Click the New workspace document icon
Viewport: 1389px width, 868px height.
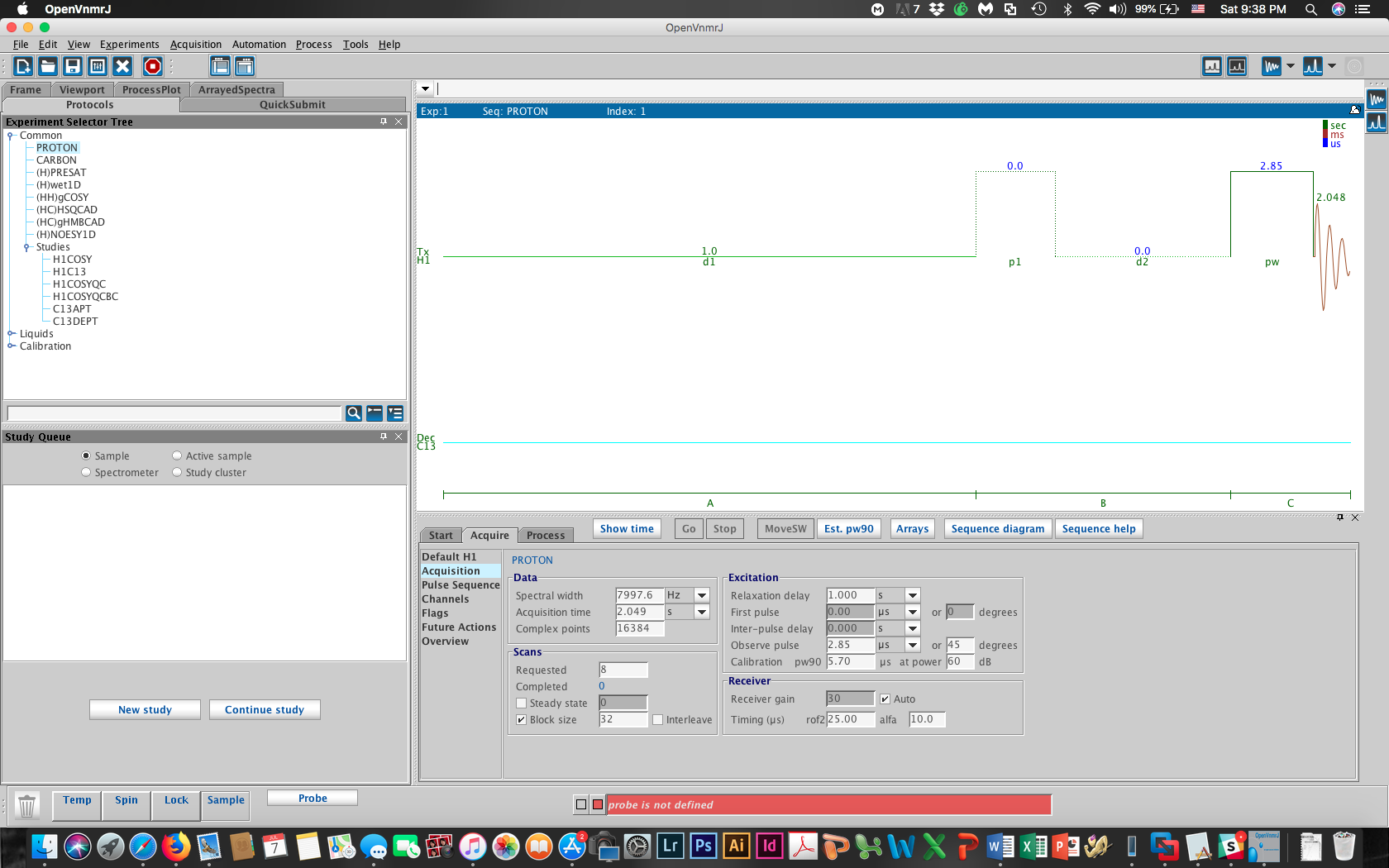(x=23, y=66)
